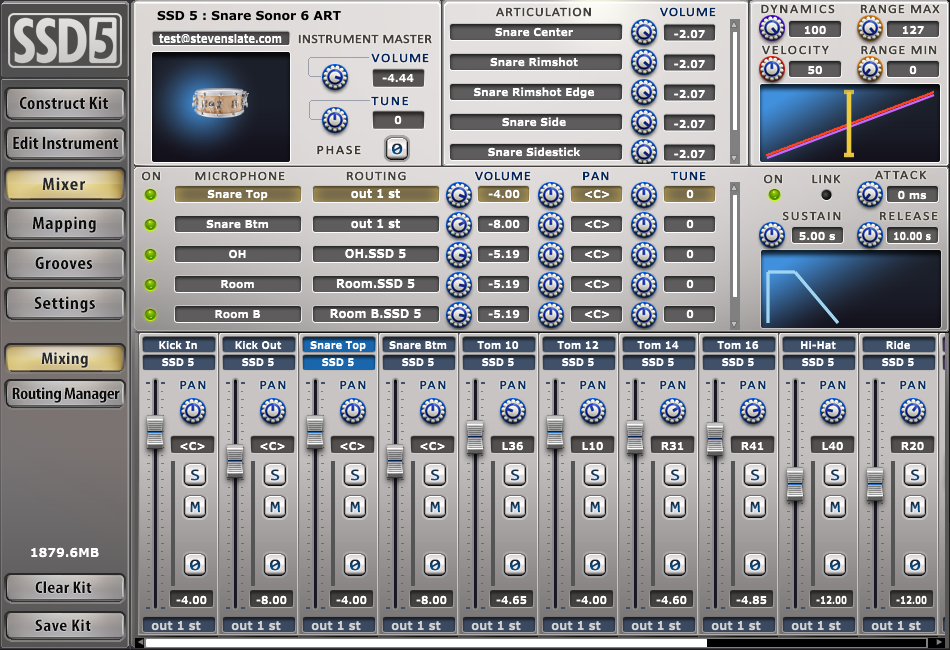The width and height of the screenshot is (950, 650).
Task: Click the Dynamics knob
Action: (x=772, y=28)
